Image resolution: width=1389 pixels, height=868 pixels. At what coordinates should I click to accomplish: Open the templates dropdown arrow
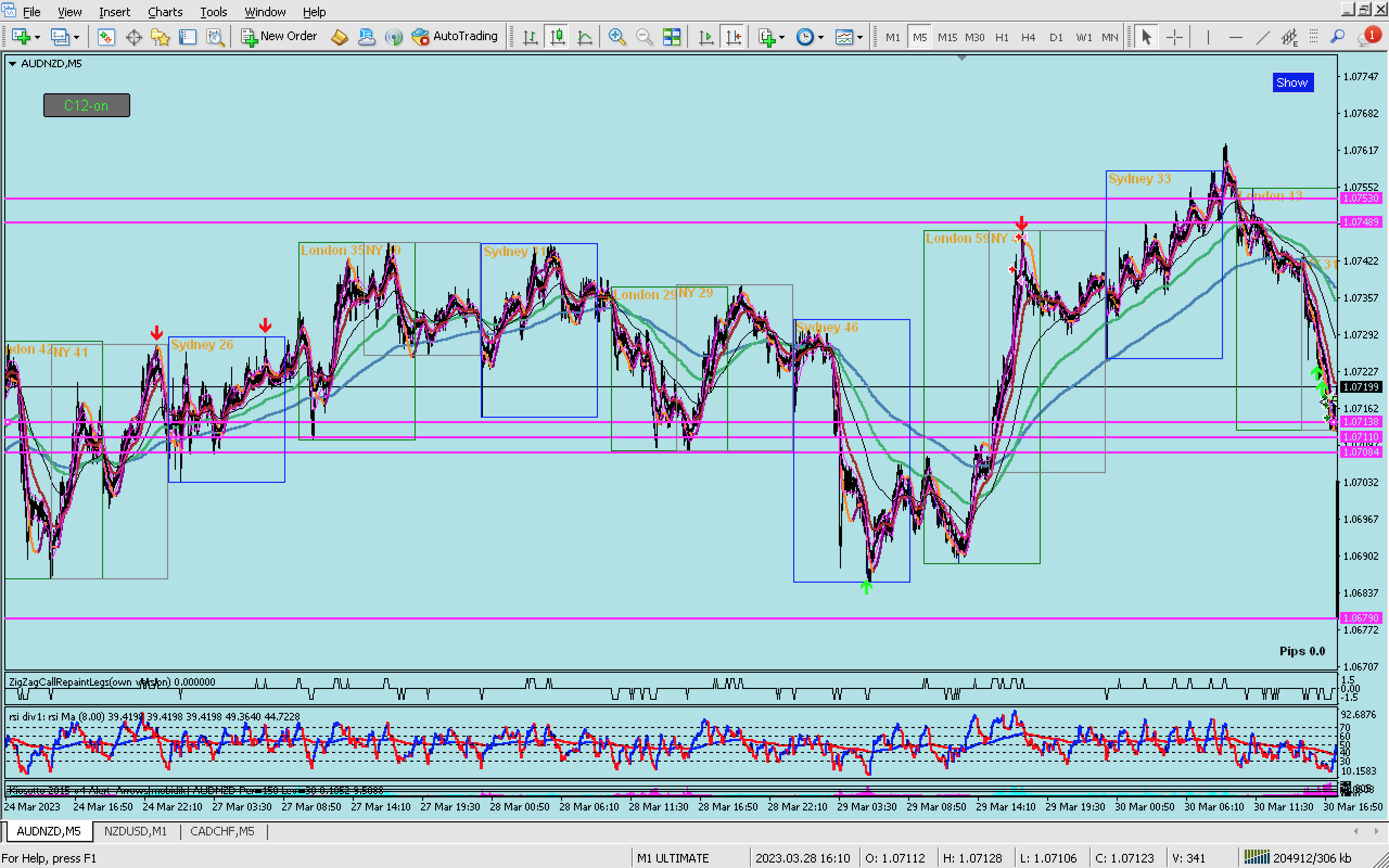[x=860, y=37]
